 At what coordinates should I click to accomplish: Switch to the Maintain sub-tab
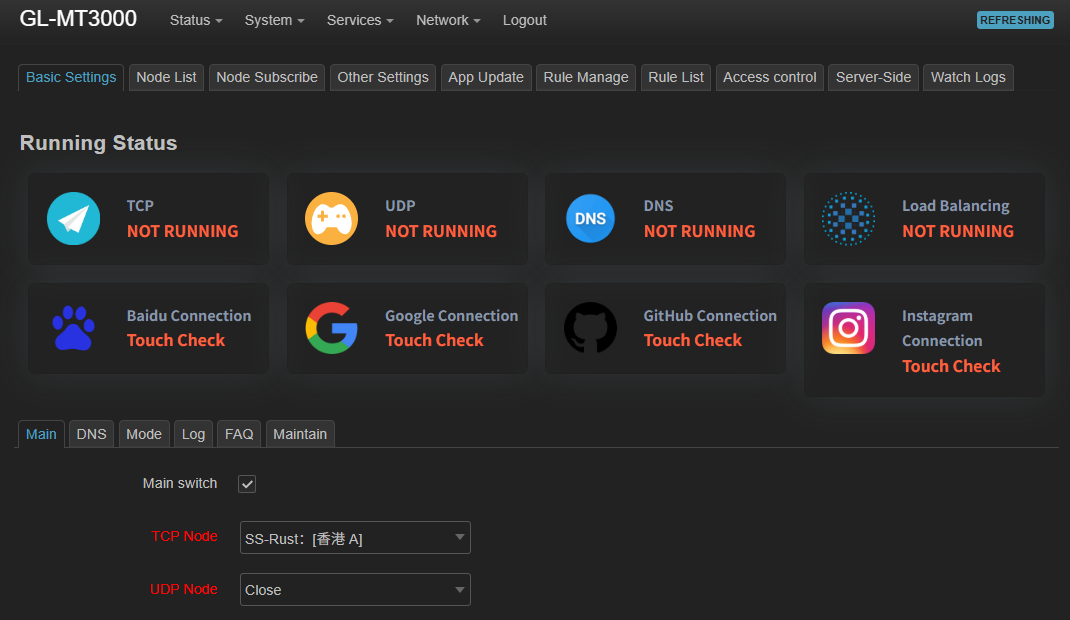coord(300,434)
